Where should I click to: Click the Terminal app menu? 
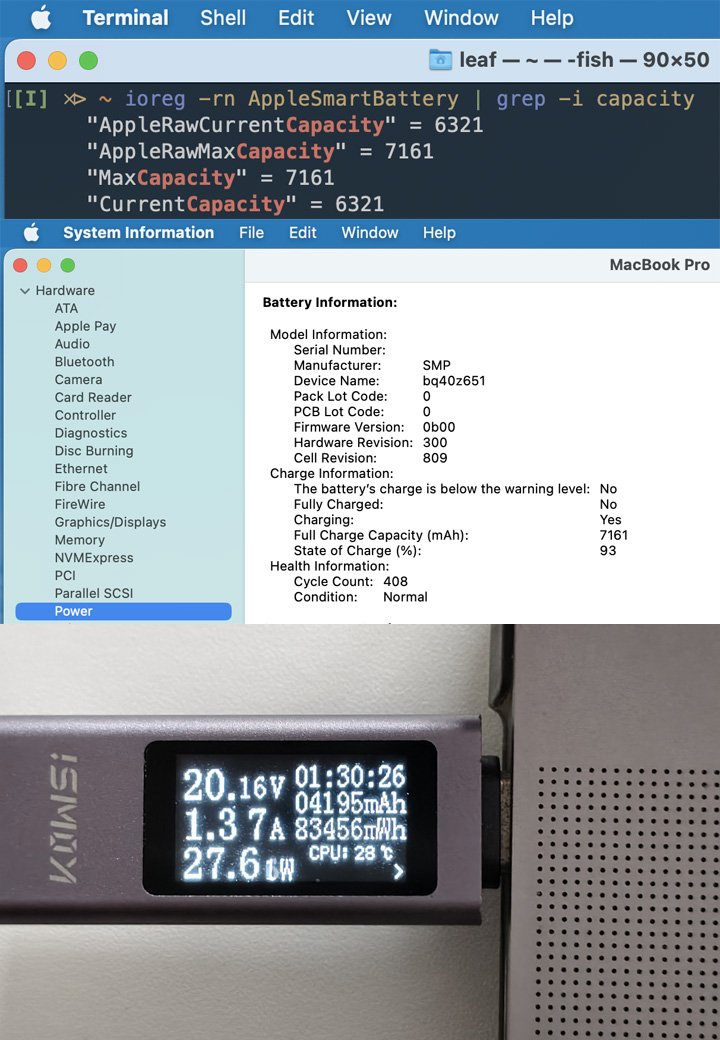pyautogui.click(x=125, y=18)
